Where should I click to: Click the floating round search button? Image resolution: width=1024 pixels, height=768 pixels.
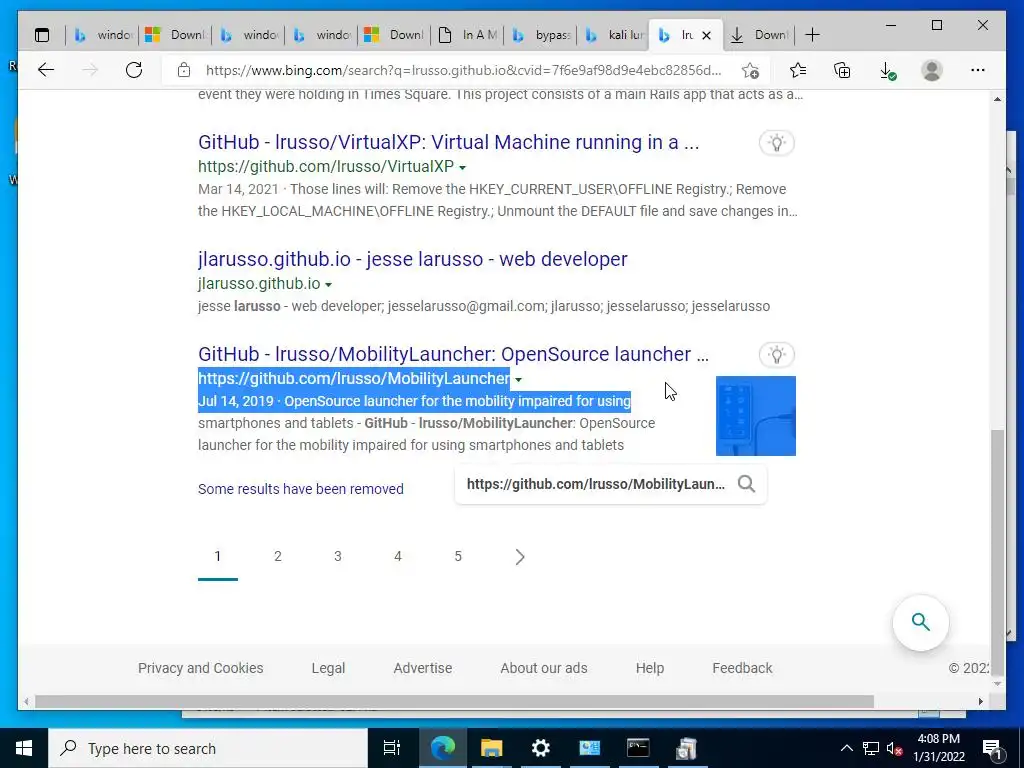pos(921,622)
